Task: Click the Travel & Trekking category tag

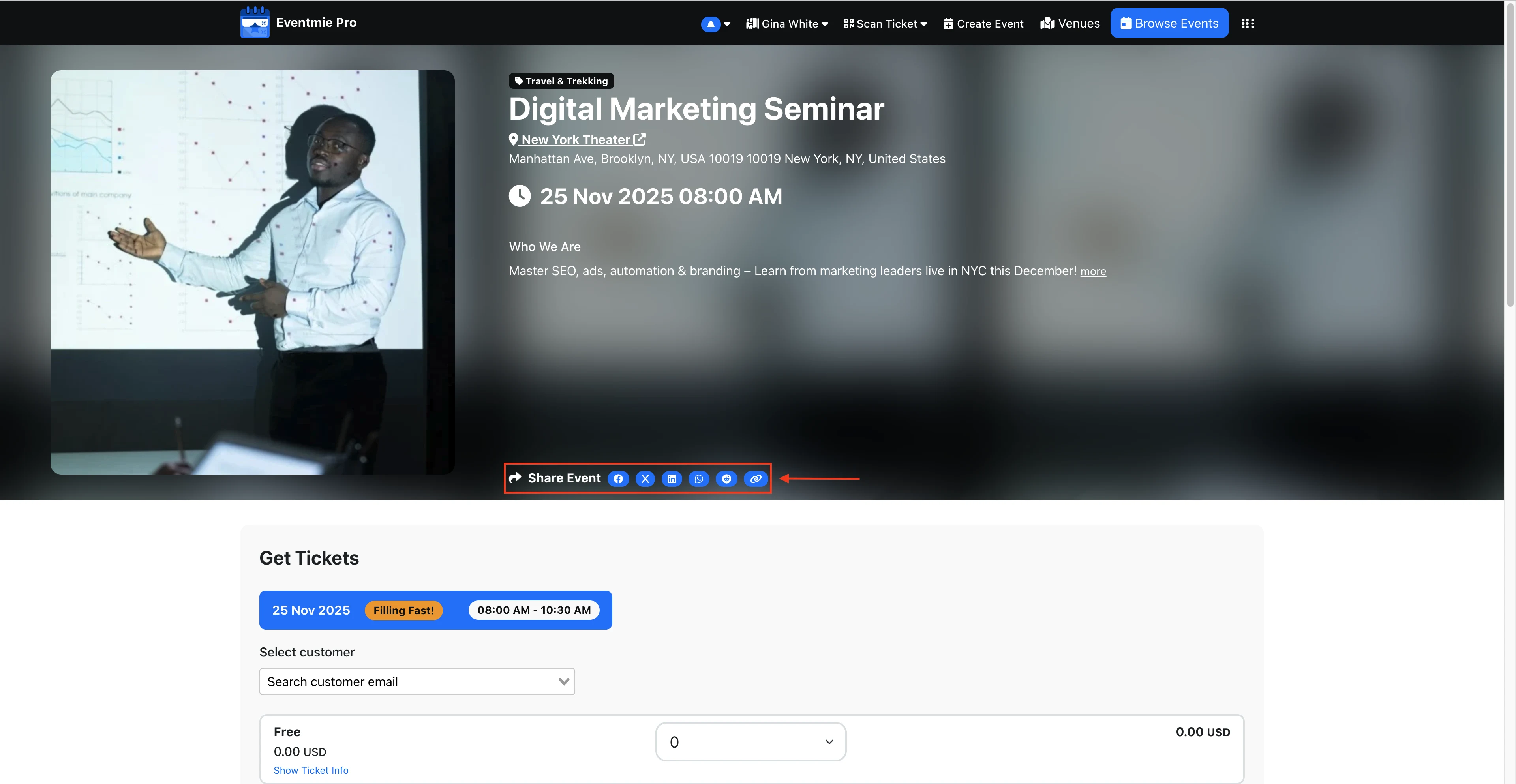Action: tap(561, 81)
